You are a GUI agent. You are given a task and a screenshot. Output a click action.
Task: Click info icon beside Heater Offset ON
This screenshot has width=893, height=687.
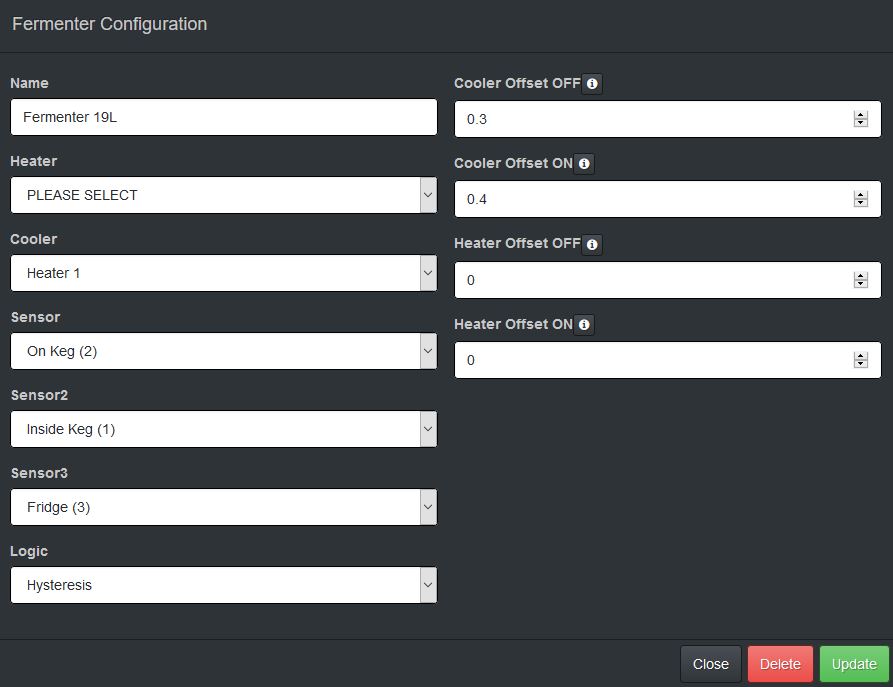[584, 325]
